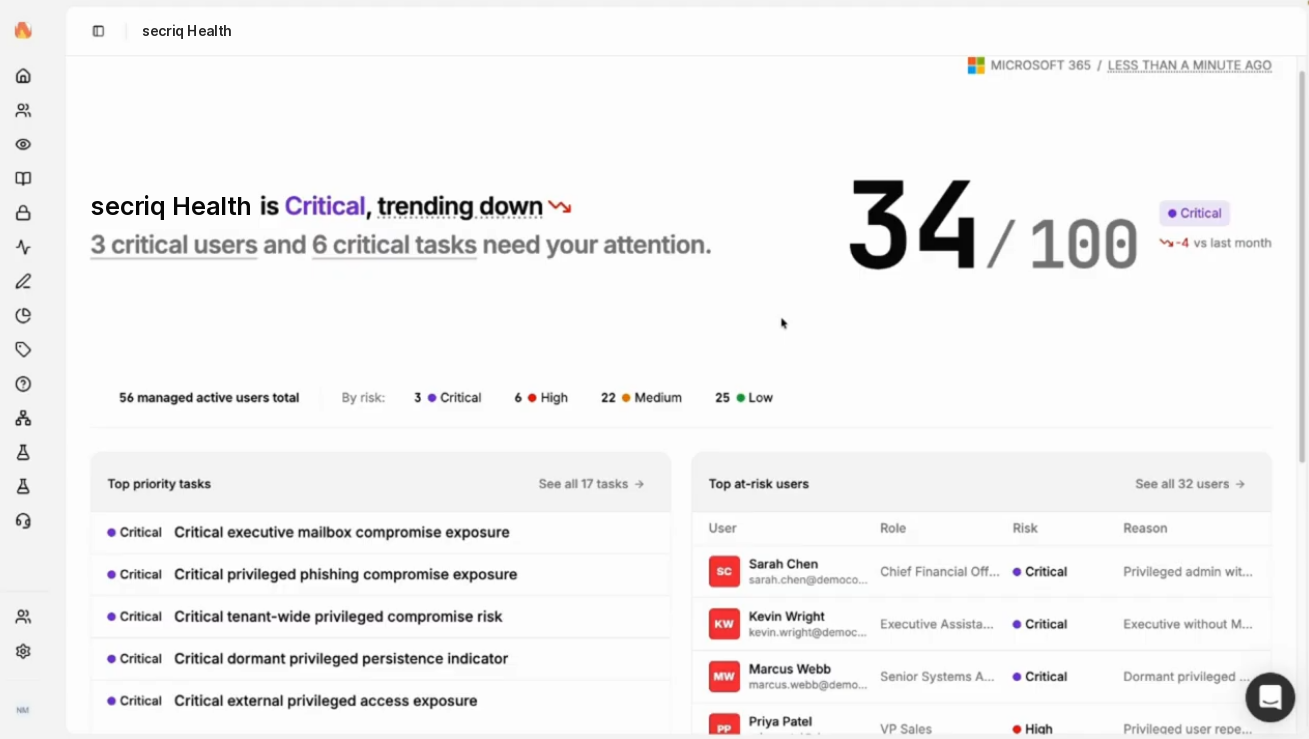This screenshot has width=1309, height=739.
Task: Follow the '3 critical users' link
Action: (174, 245)
